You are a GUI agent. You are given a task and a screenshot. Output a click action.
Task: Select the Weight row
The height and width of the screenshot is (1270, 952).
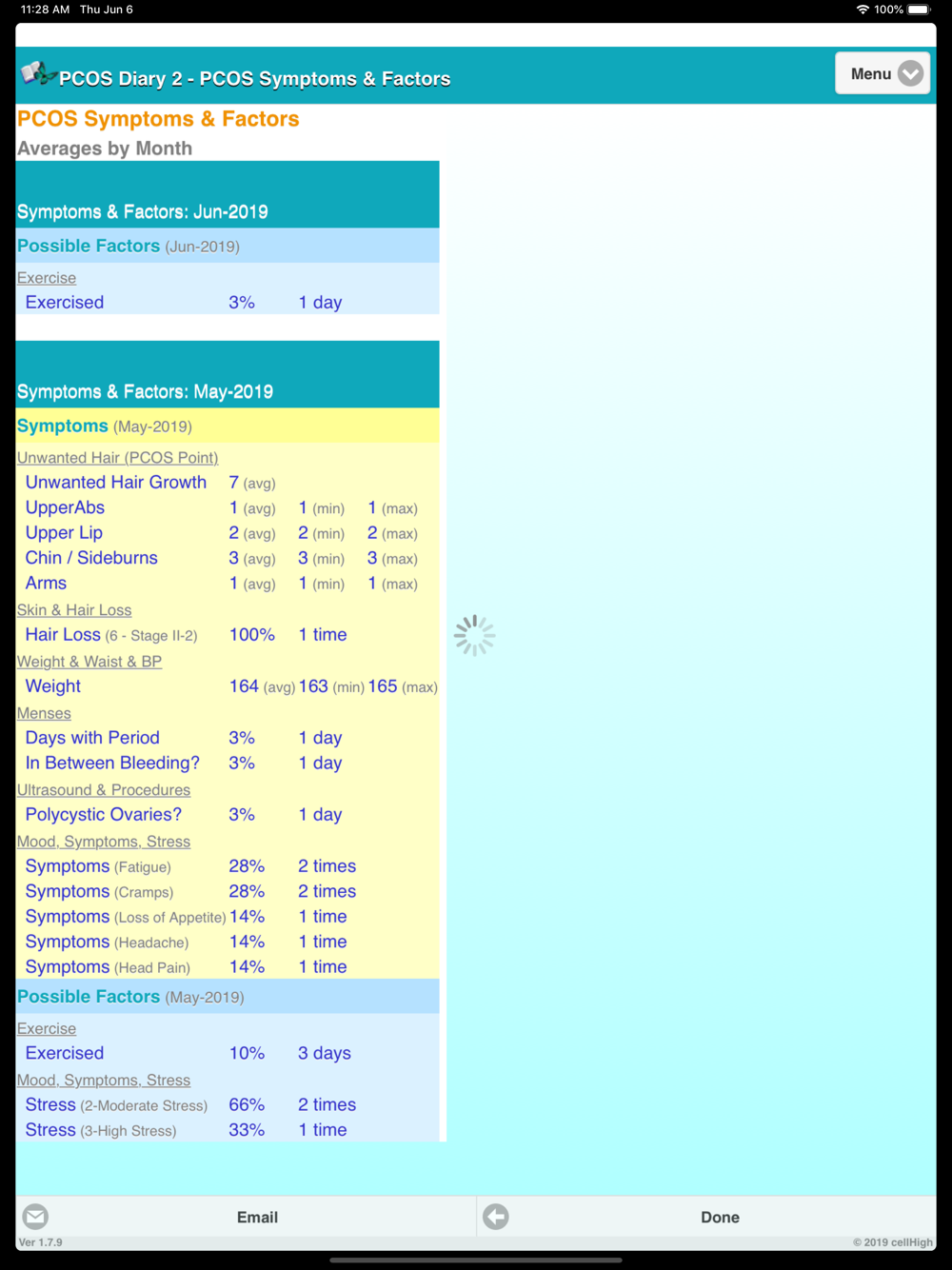[x=228, y=686]
